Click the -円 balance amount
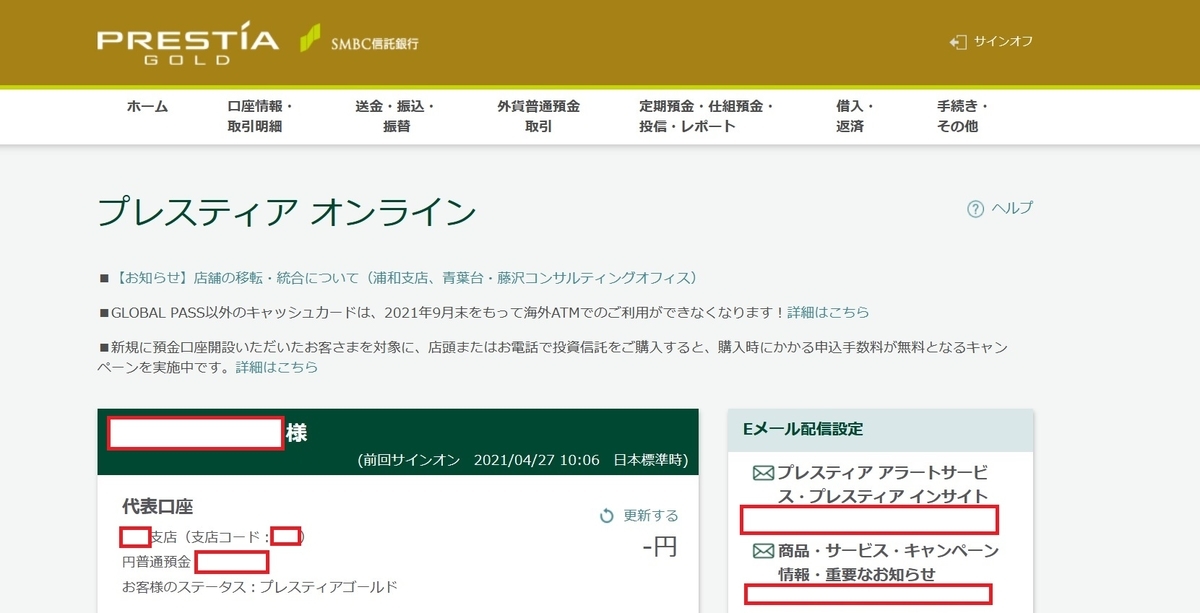1200x613 pixels. point(660,547)
